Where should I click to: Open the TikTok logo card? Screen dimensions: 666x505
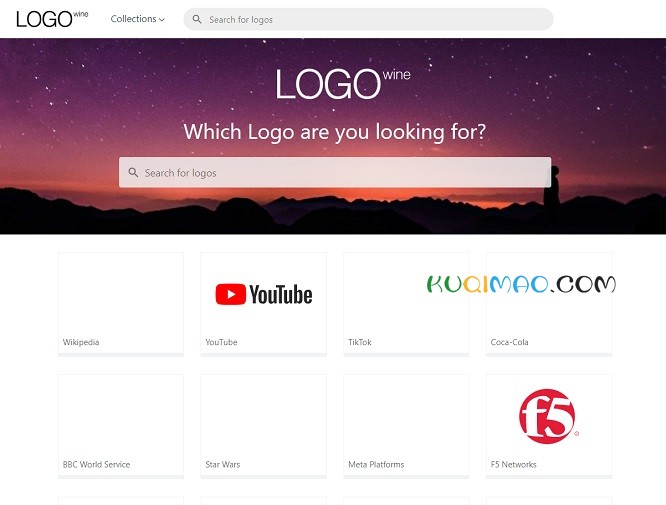tap(406, 303)
